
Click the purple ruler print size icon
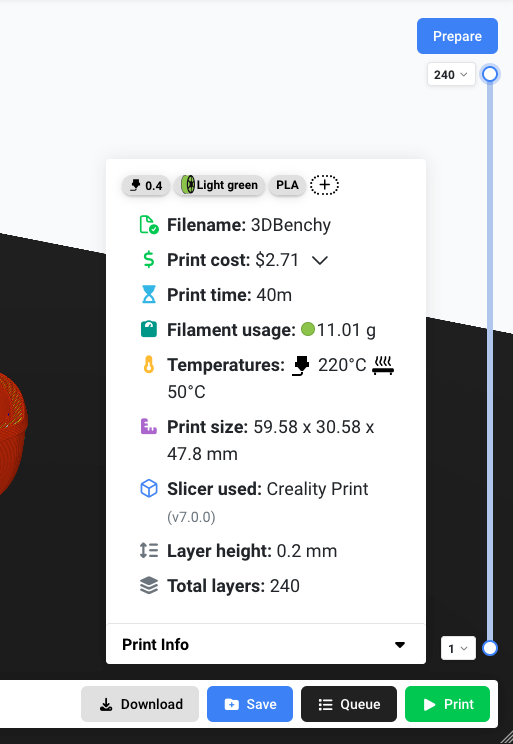(x=149, y=426)
